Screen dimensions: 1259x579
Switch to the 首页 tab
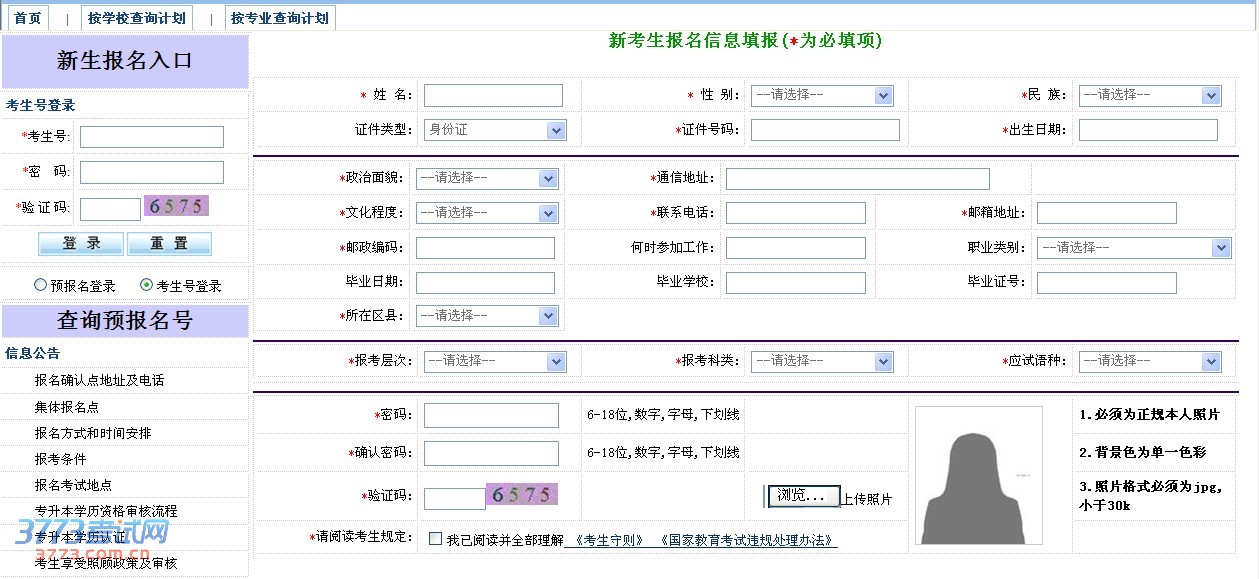pyautogui.click(x=28, y=18)
